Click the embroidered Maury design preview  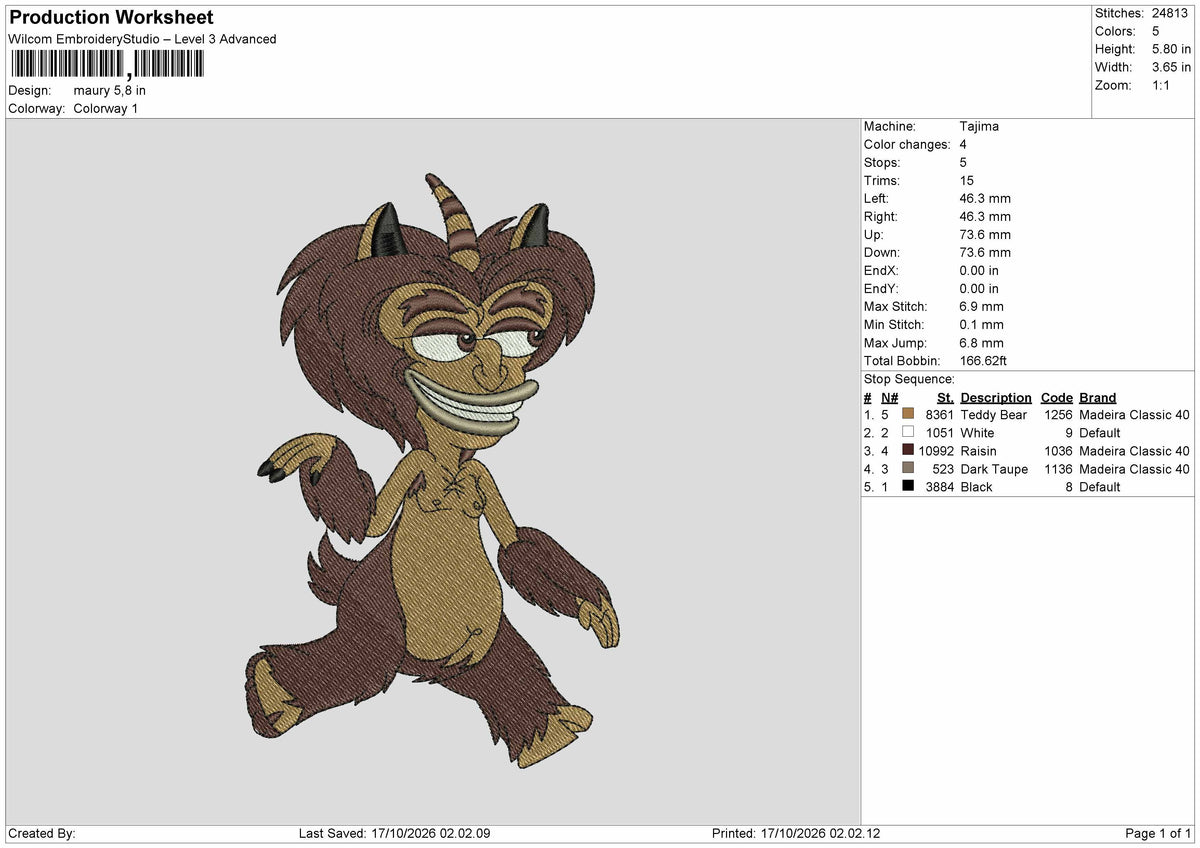432,470
